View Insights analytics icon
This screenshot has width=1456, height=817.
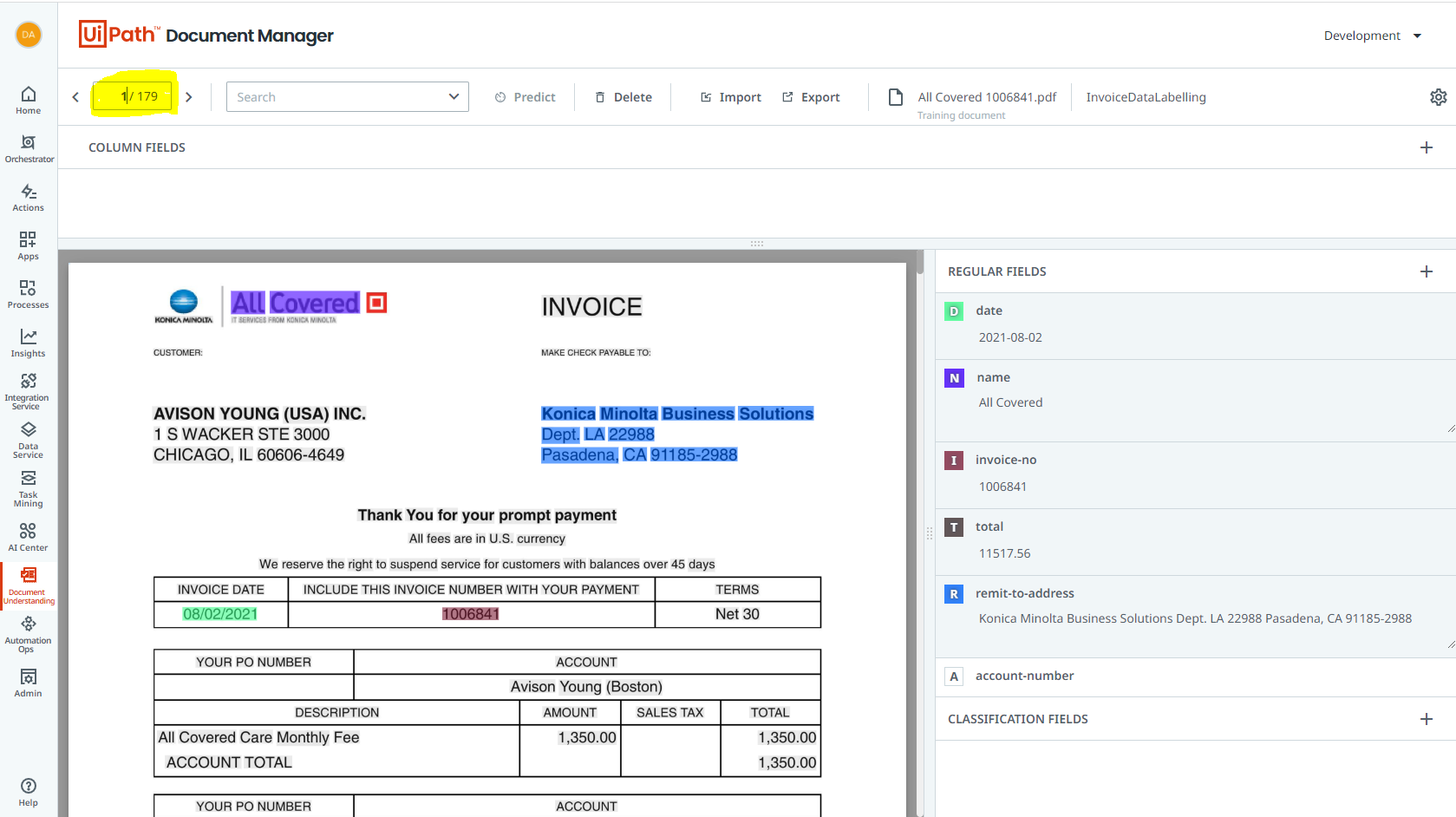point(28,343)
